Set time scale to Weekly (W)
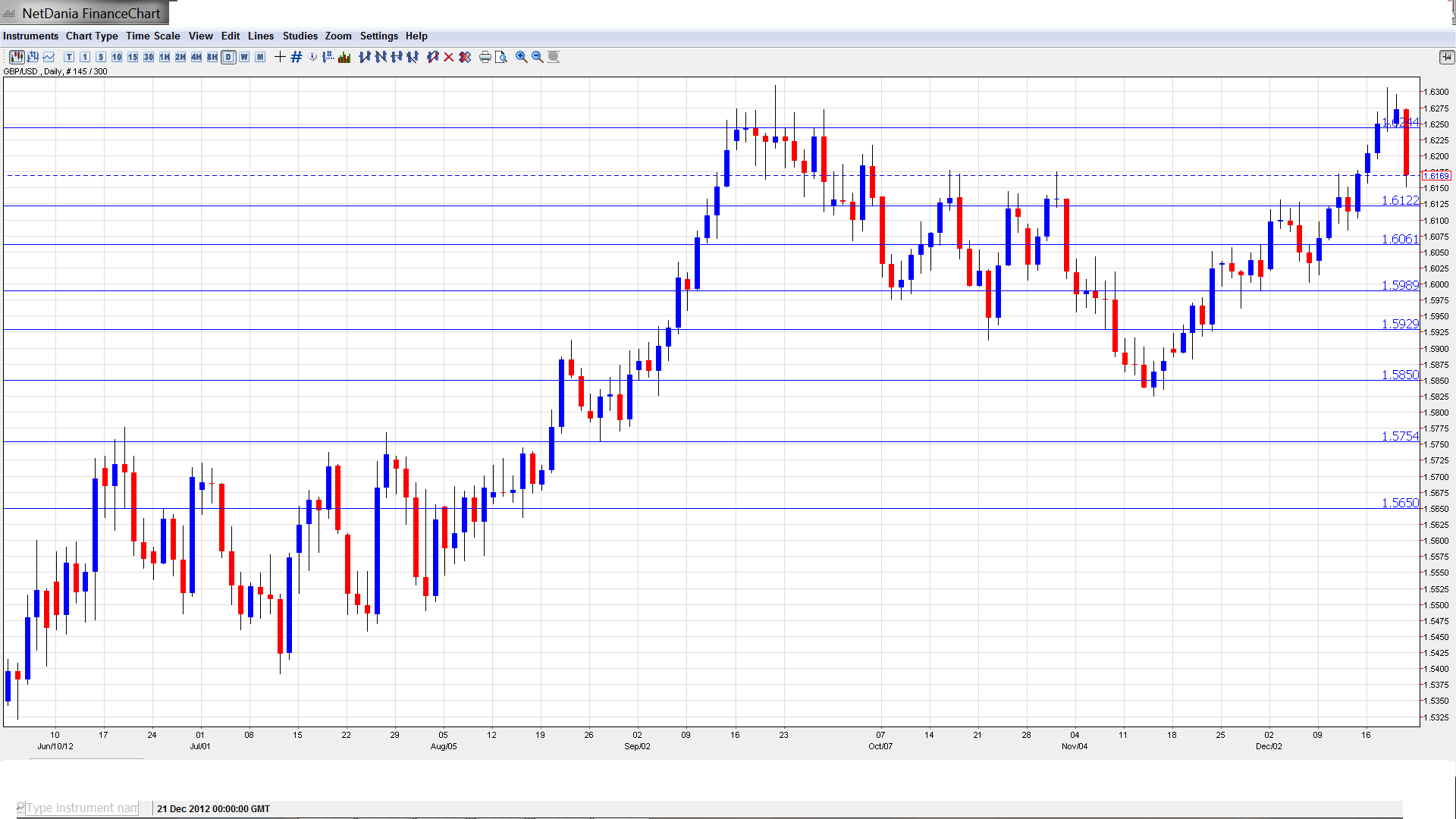The image size is (1456, 819). [x=244, y=57]
